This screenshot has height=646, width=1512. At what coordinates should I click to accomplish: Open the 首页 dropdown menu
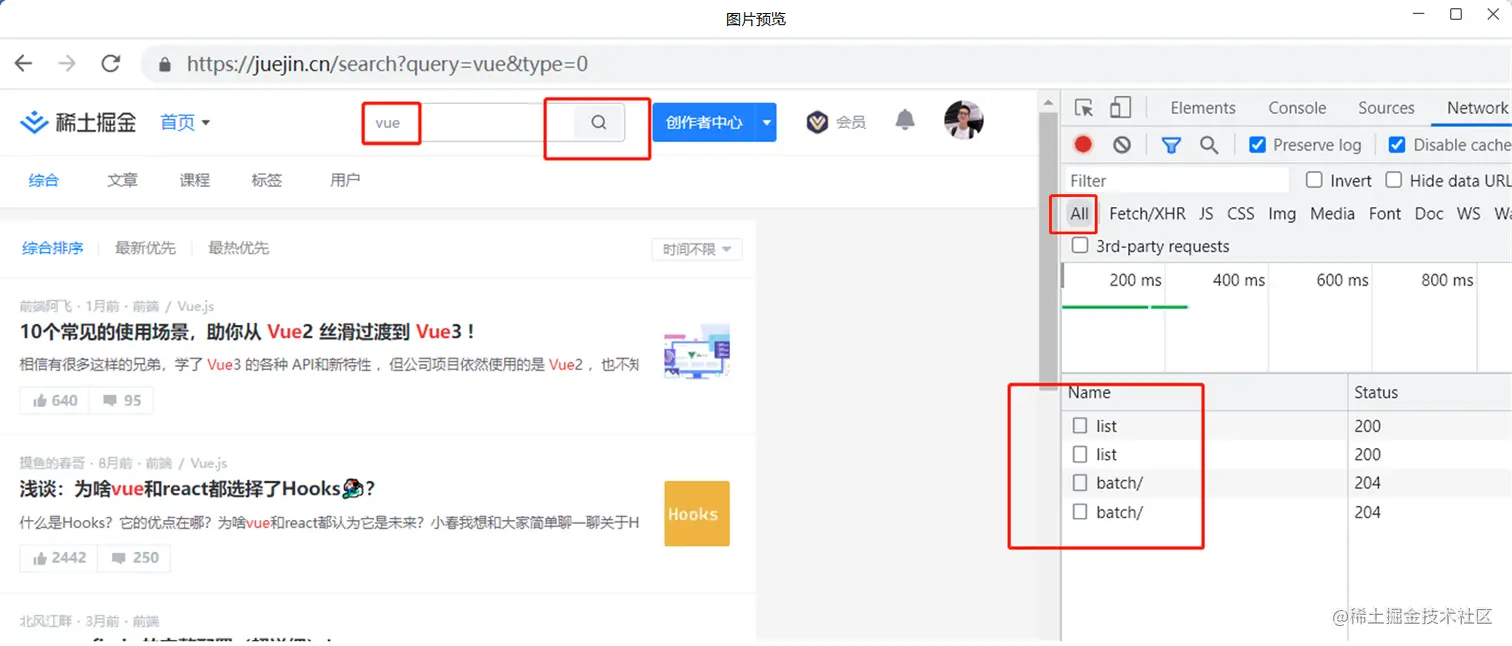coord(185,122)
